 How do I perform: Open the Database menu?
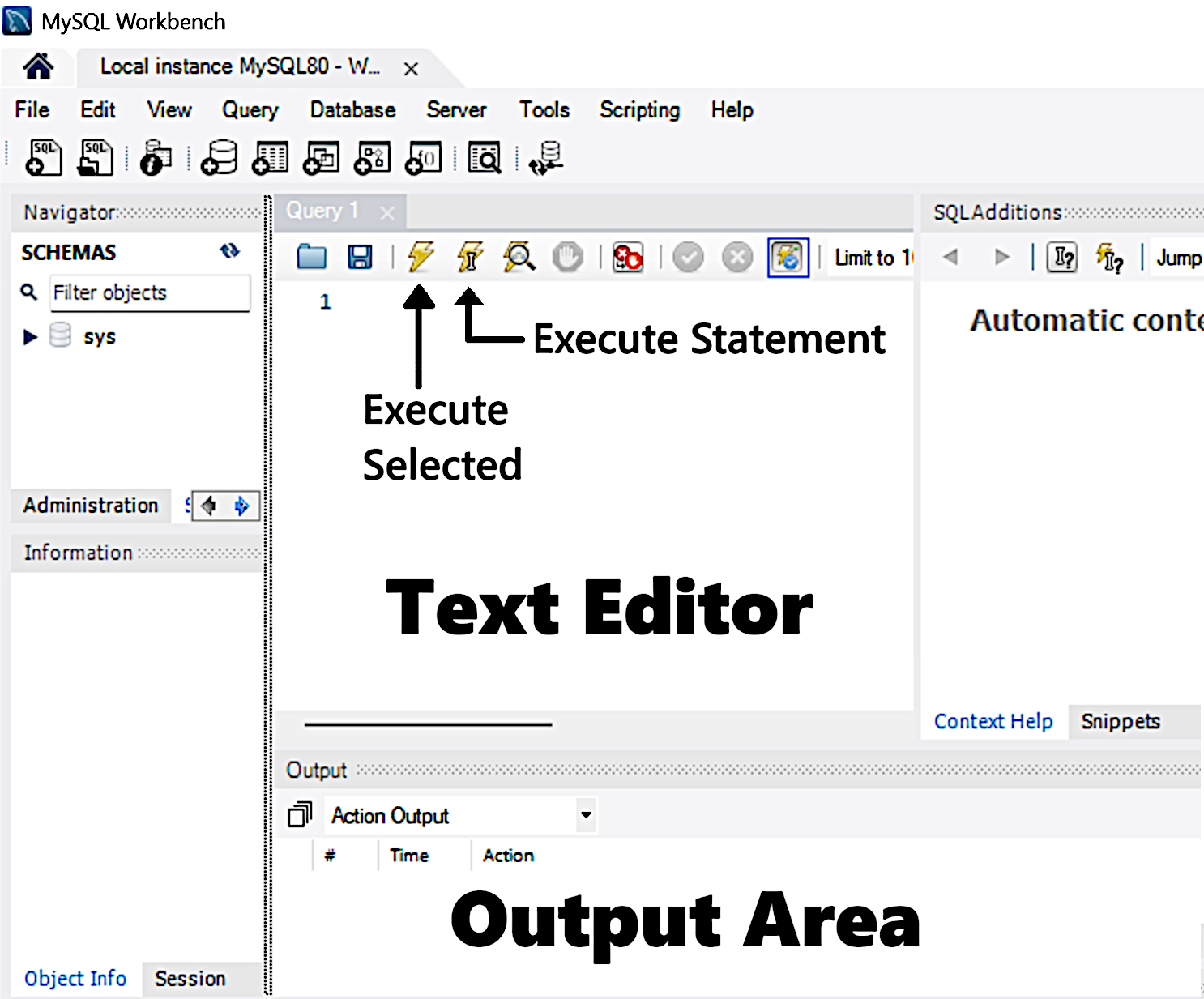click(352, 109)
